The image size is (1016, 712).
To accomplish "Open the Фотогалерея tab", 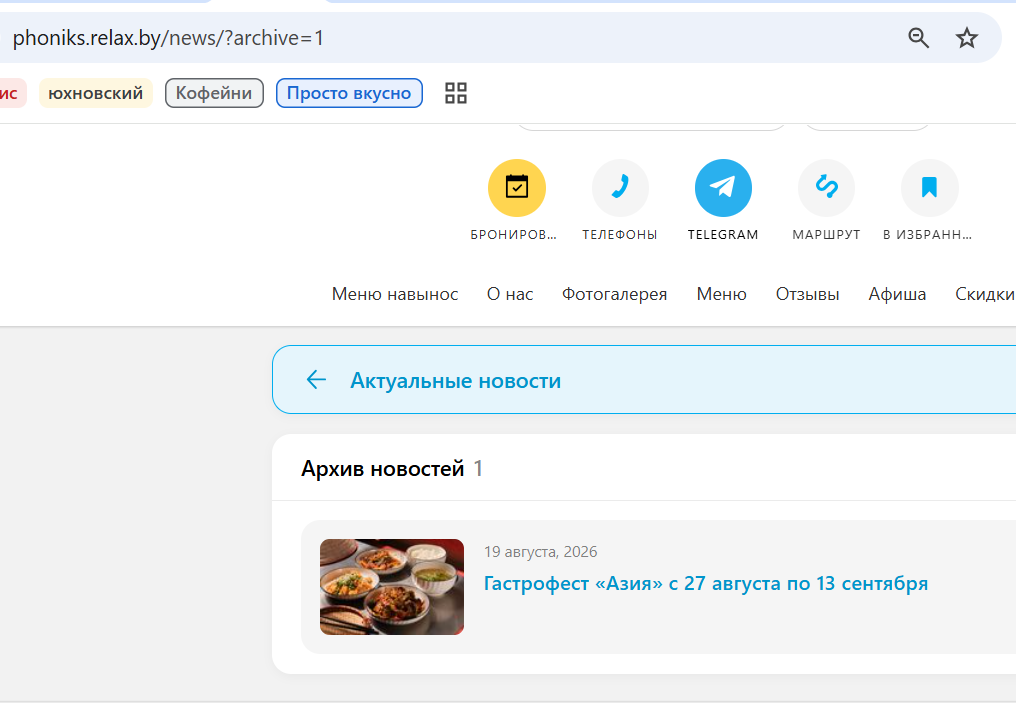I will click(614, 294).
